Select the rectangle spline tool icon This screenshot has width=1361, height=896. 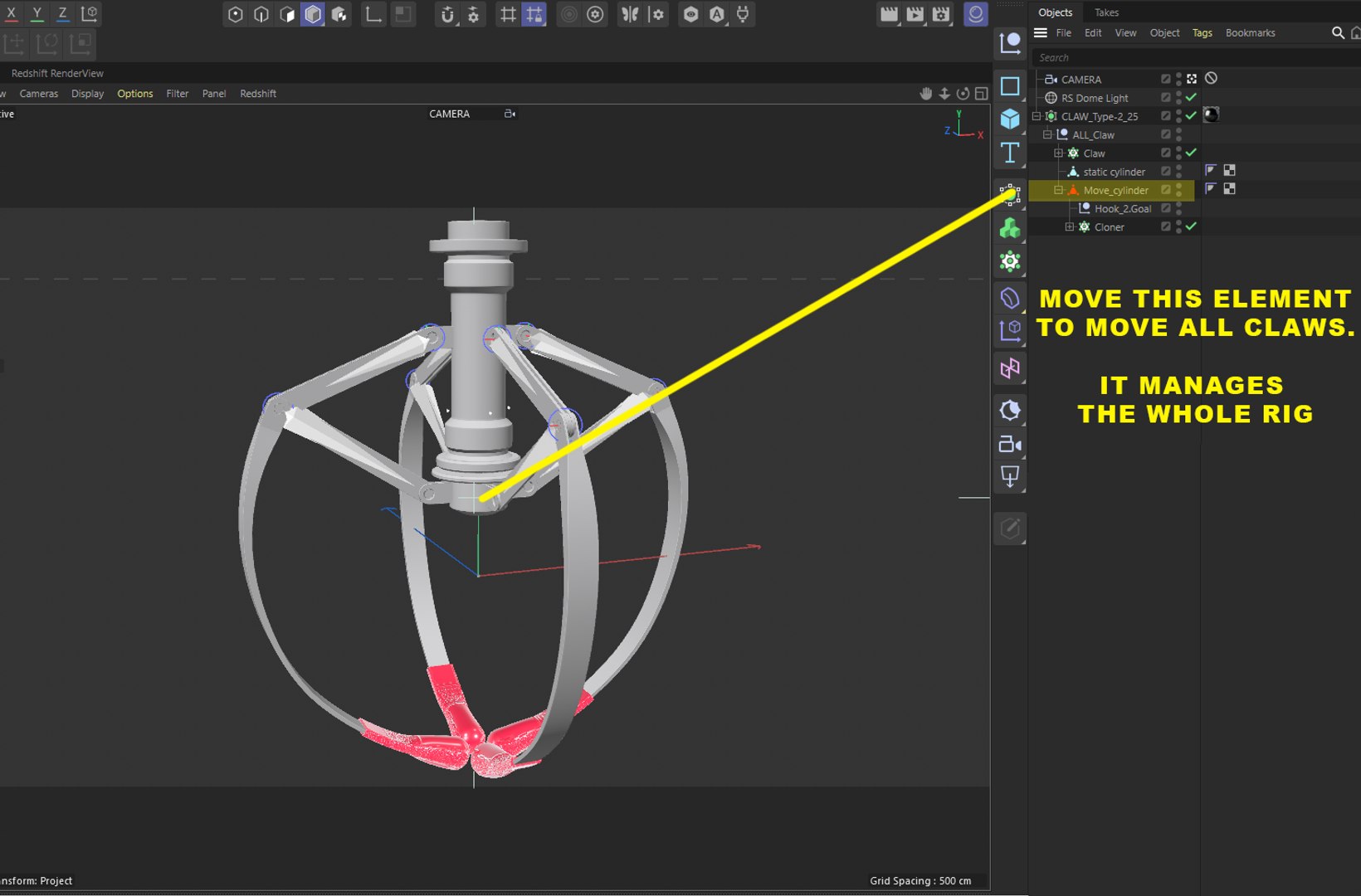pyautogui.click(x=1009, y=86)
